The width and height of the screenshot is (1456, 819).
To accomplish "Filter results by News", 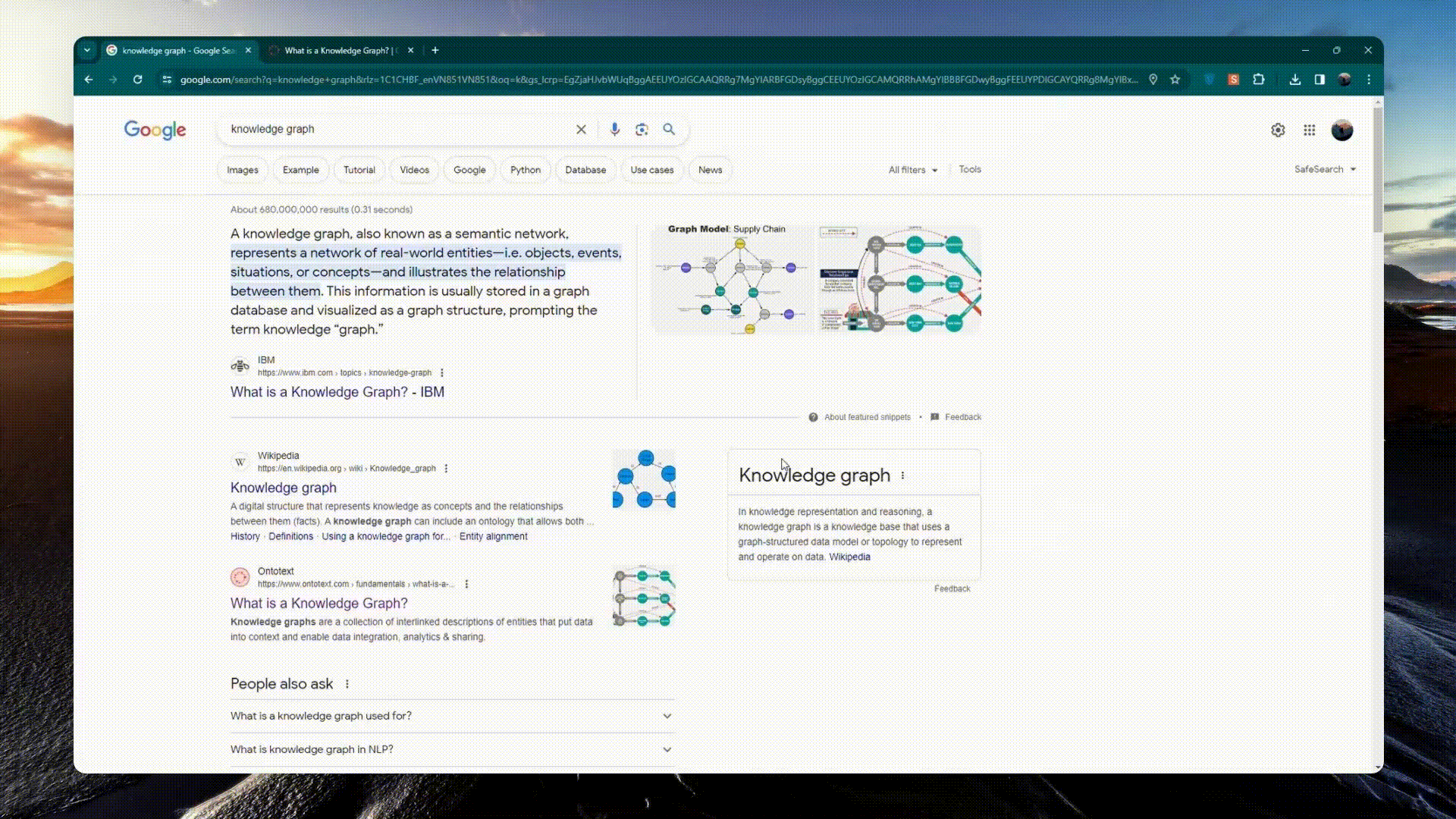I will (x=711, y=170).
